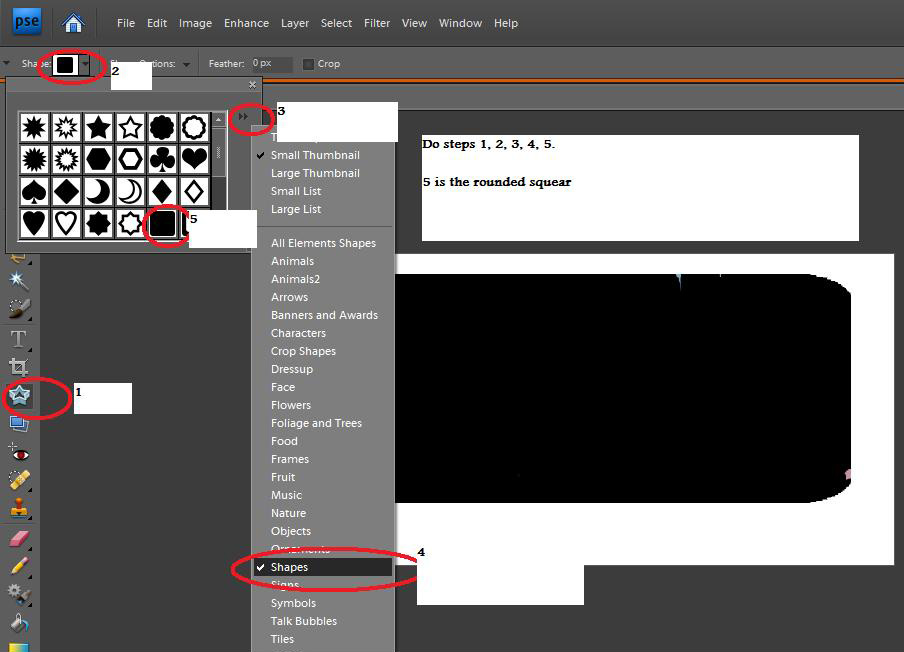Click the Feather value input field
The height and width of the screenshot is (652, 904).
270,64
